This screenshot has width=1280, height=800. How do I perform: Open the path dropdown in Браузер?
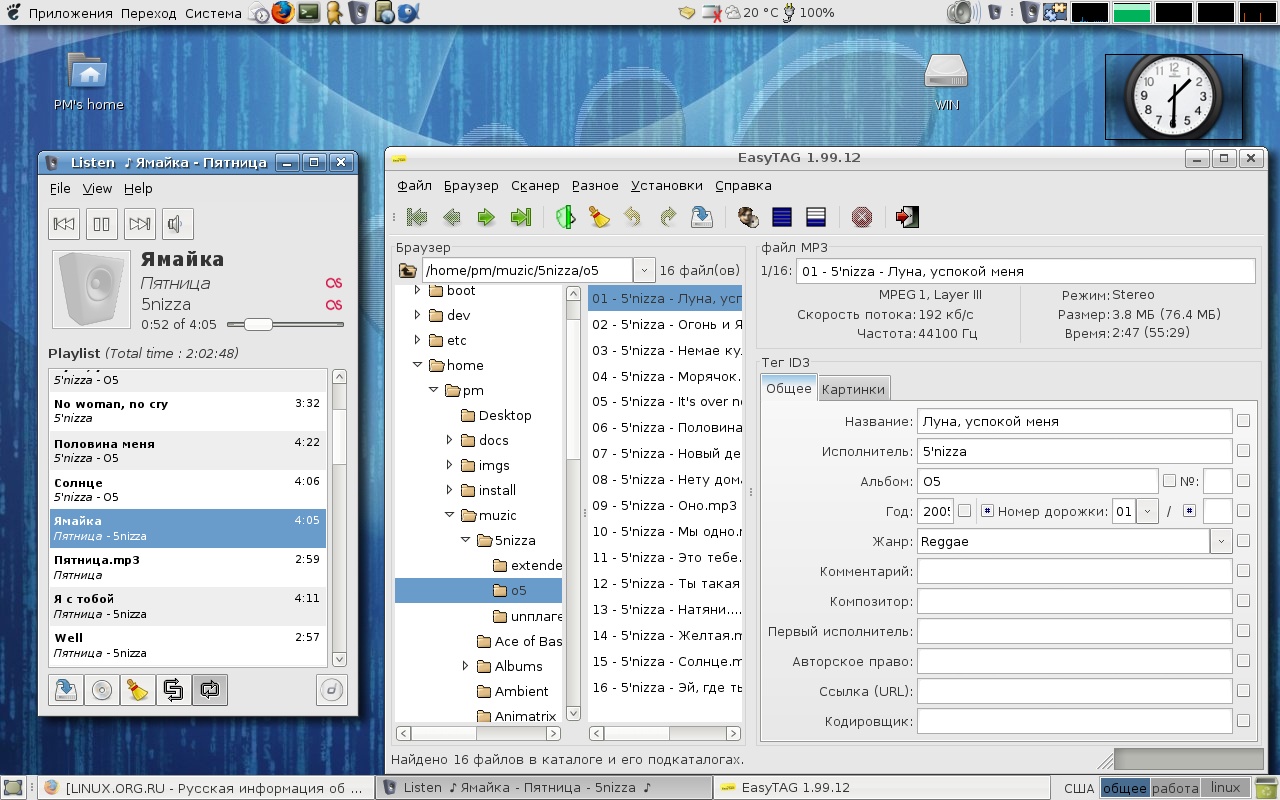[643, 270]
